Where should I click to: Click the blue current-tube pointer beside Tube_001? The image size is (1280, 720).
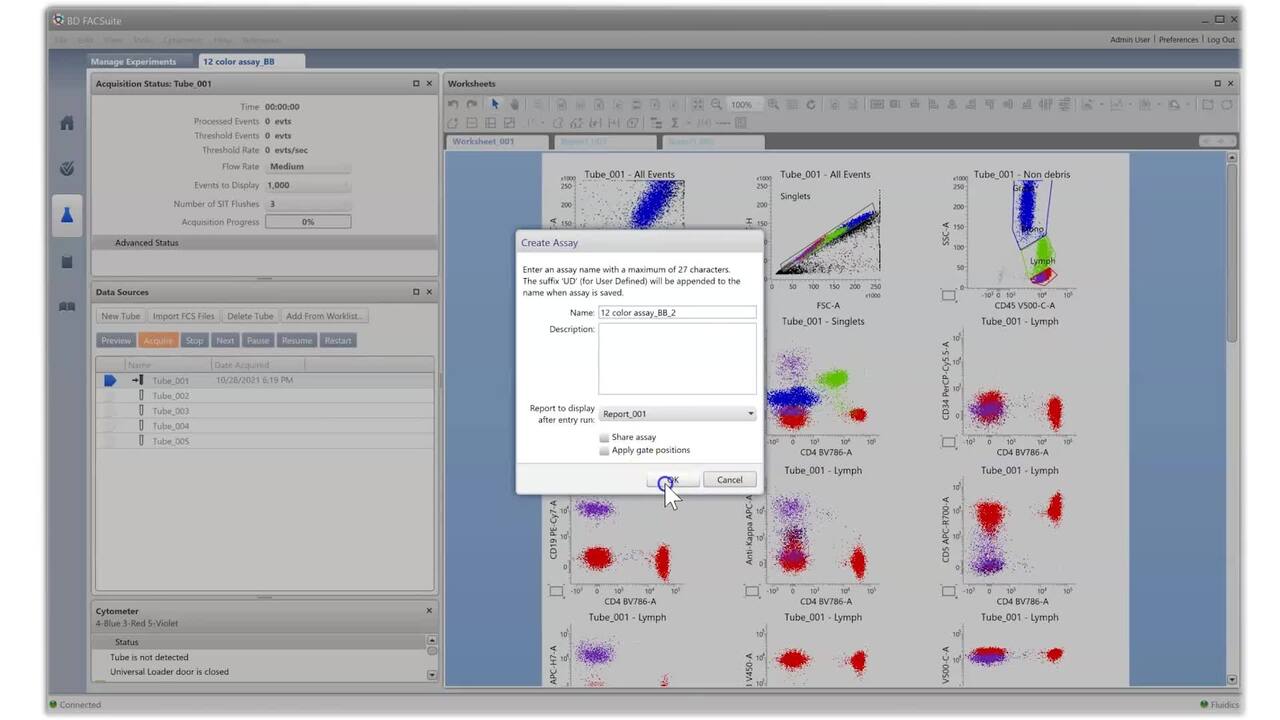click(110, 380)
